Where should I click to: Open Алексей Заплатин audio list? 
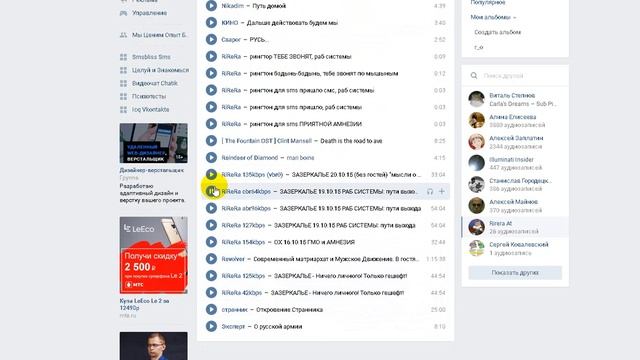515,142
